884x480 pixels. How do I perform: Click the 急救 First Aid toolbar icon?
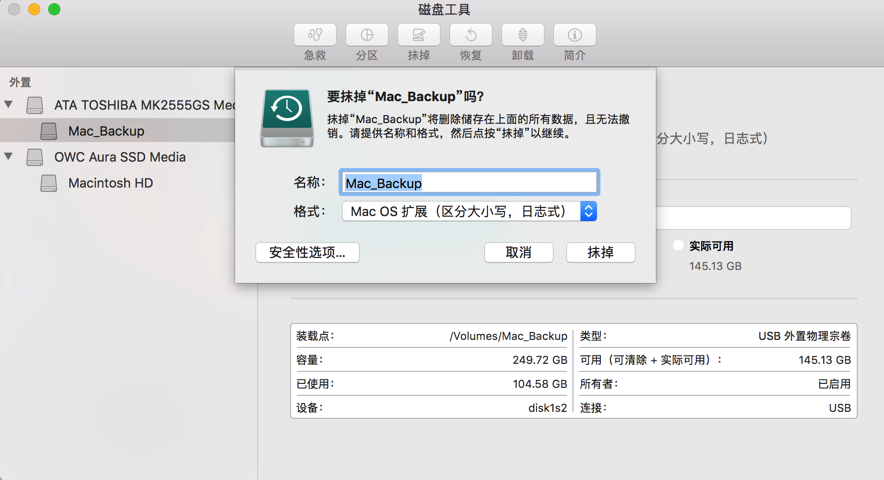coord(315,35)
